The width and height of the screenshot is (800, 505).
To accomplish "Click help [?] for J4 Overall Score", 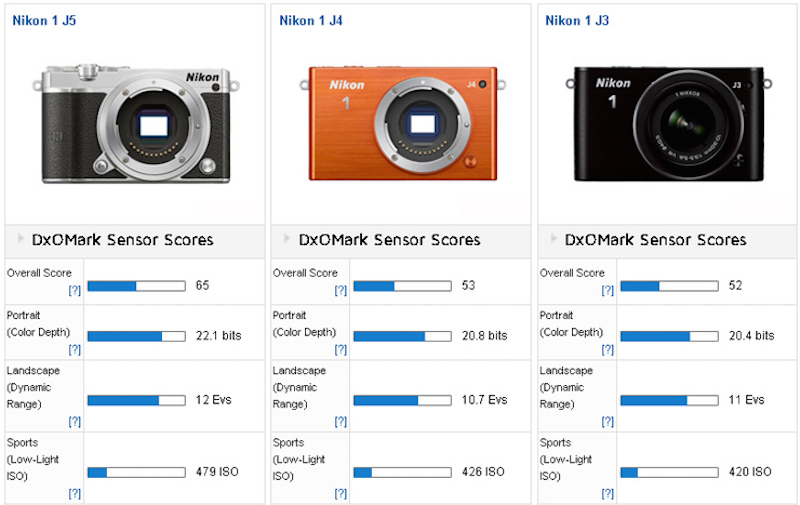I will click(341, 290).
